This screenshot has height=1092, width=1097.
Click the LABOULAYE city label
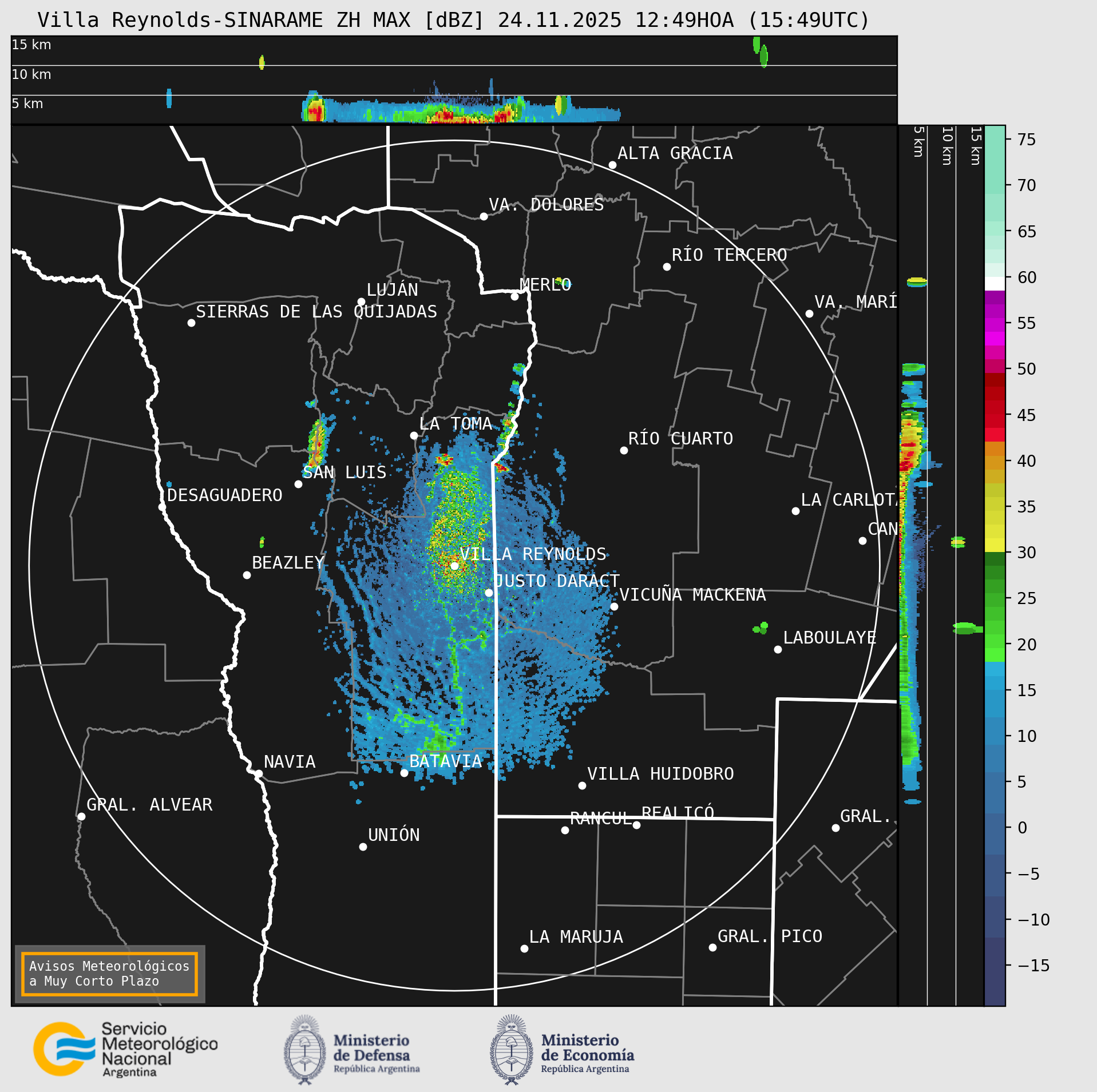(x=830, y=637)
